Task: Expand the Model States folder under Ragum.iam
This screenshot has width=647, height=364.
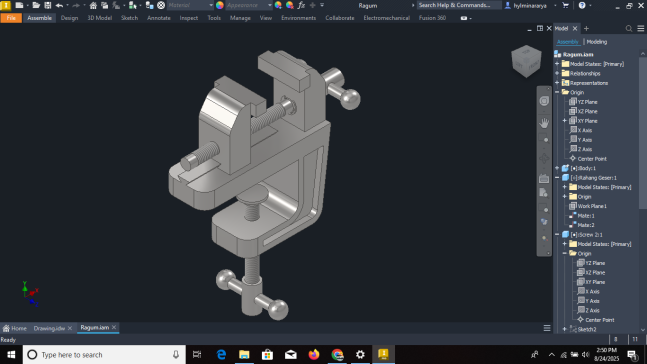Action: click(557, 64)
